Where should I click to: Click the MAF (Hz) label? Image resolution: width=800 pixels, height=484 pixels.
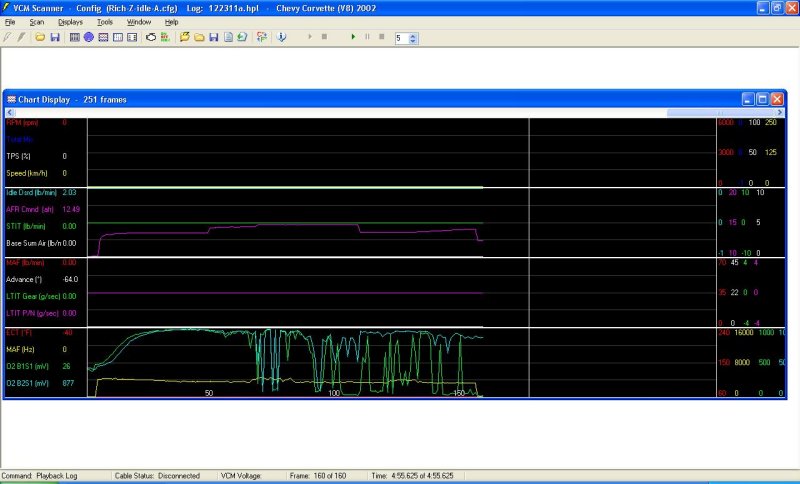click(20, 349)
